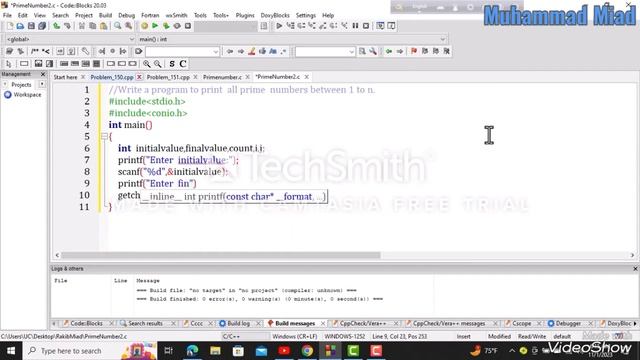This screenshot has width=640, height=360.
Task: Open the toolbar search text combo box
Action: click(x=325, y=51)
